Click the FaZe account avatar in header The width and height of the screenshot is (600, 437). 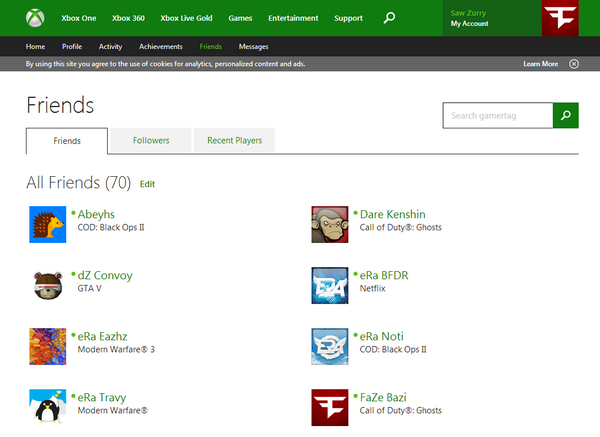pyautogui.click(x=560, y=18)
